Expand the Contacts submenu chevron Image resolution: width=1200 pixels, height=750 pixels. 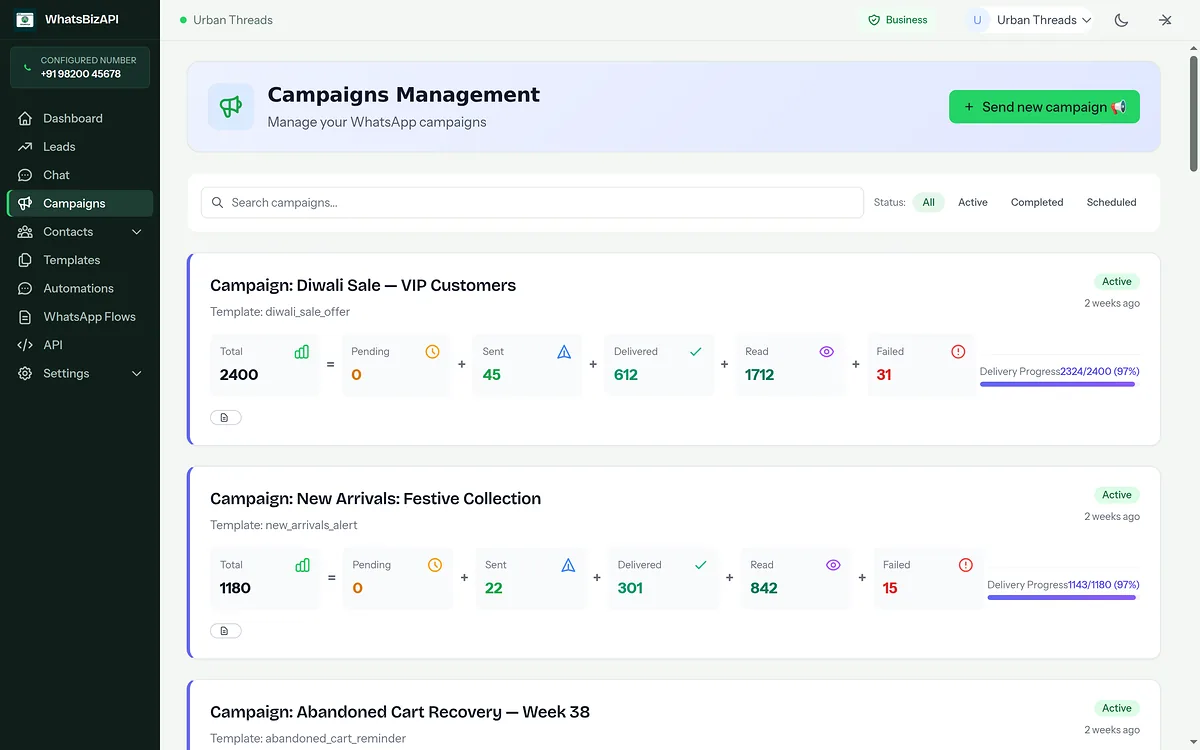pos(137,232)
